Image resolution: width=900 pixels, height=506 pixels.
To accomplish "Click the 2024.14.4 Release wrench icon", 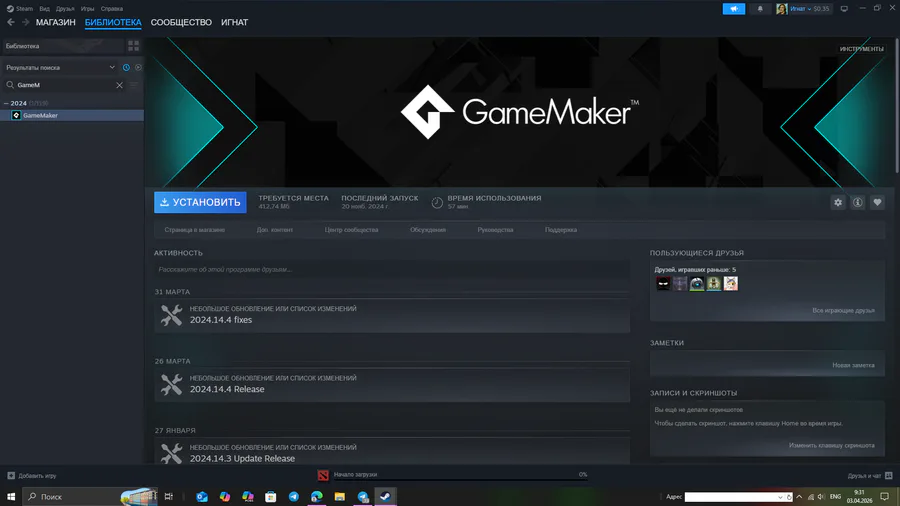I will coord(171,384).
